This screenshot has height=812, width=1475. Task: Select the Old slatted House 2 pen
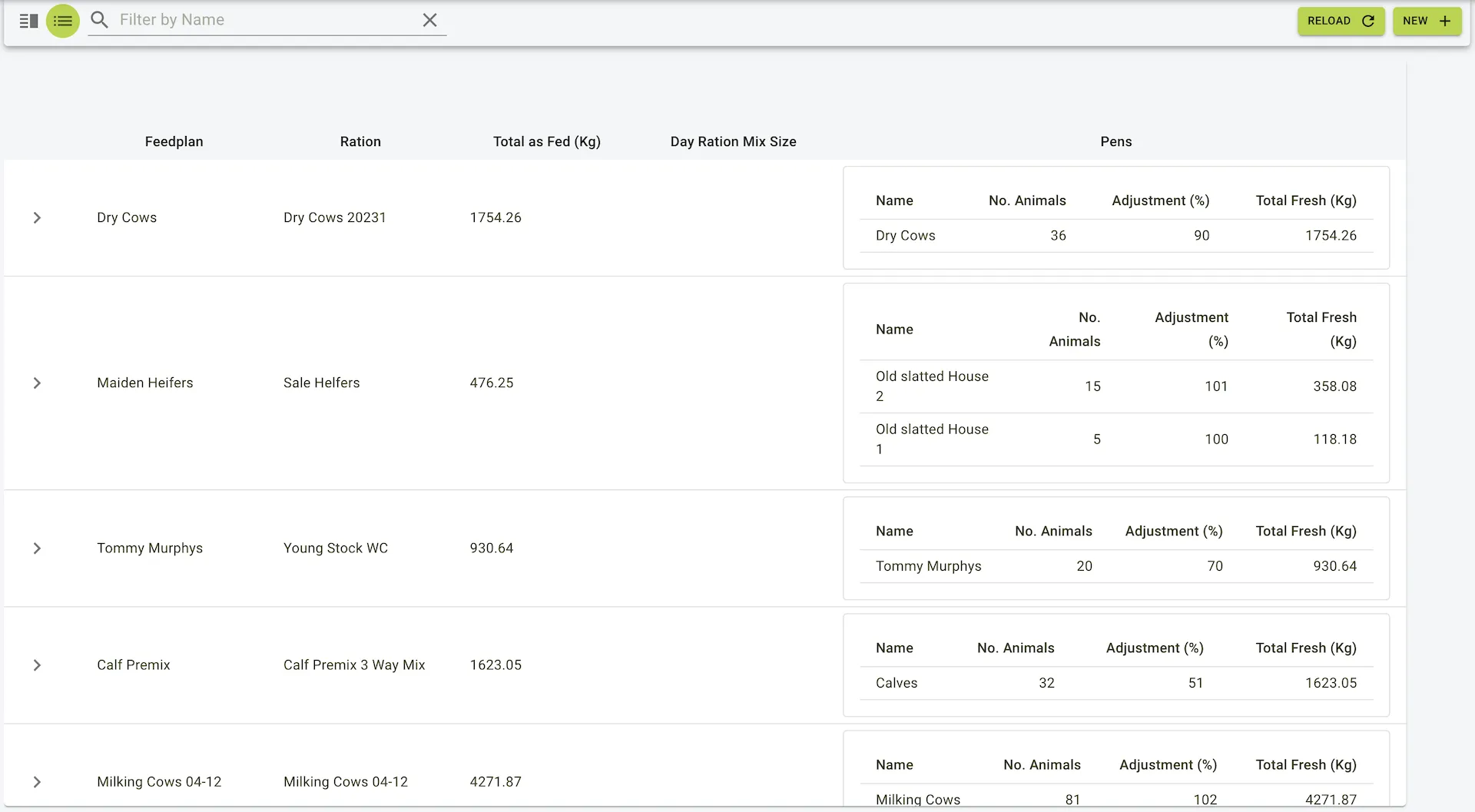(932, 386)
